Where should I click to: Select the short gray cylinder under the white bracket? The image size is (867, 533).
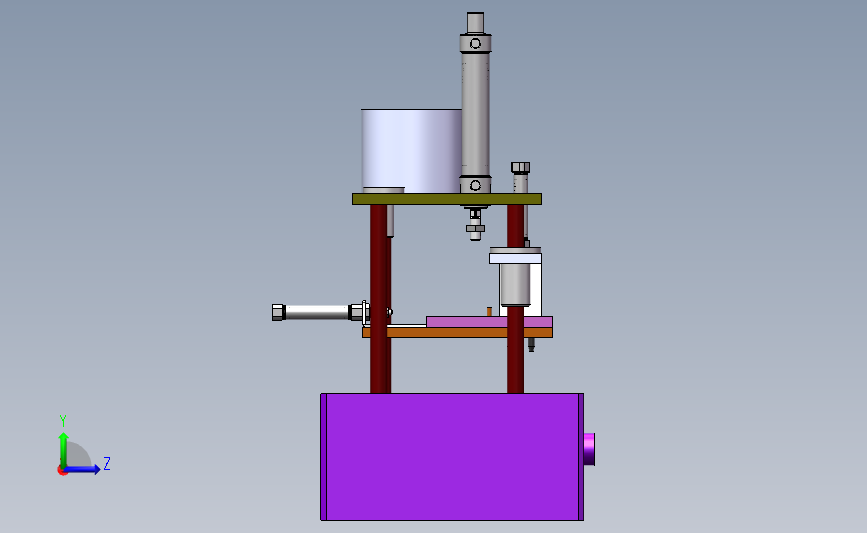click(515, 285)
